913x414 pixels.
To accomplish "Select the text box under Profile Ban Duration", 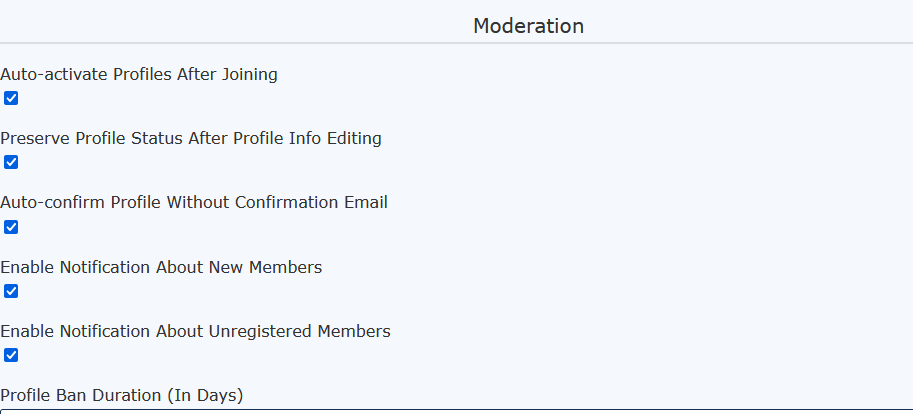I will tap(456, 411).
